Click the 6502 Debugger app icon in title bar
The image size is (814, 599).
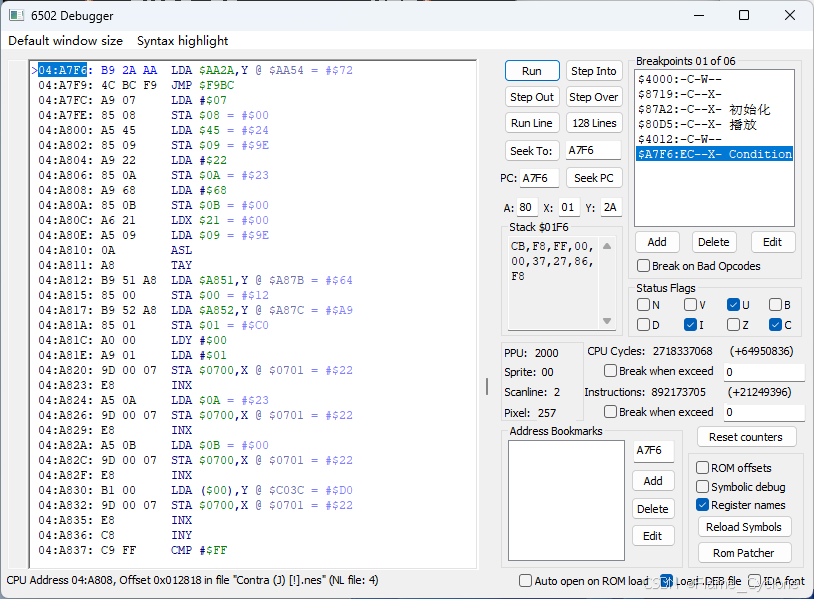click(x=16, y=16)
